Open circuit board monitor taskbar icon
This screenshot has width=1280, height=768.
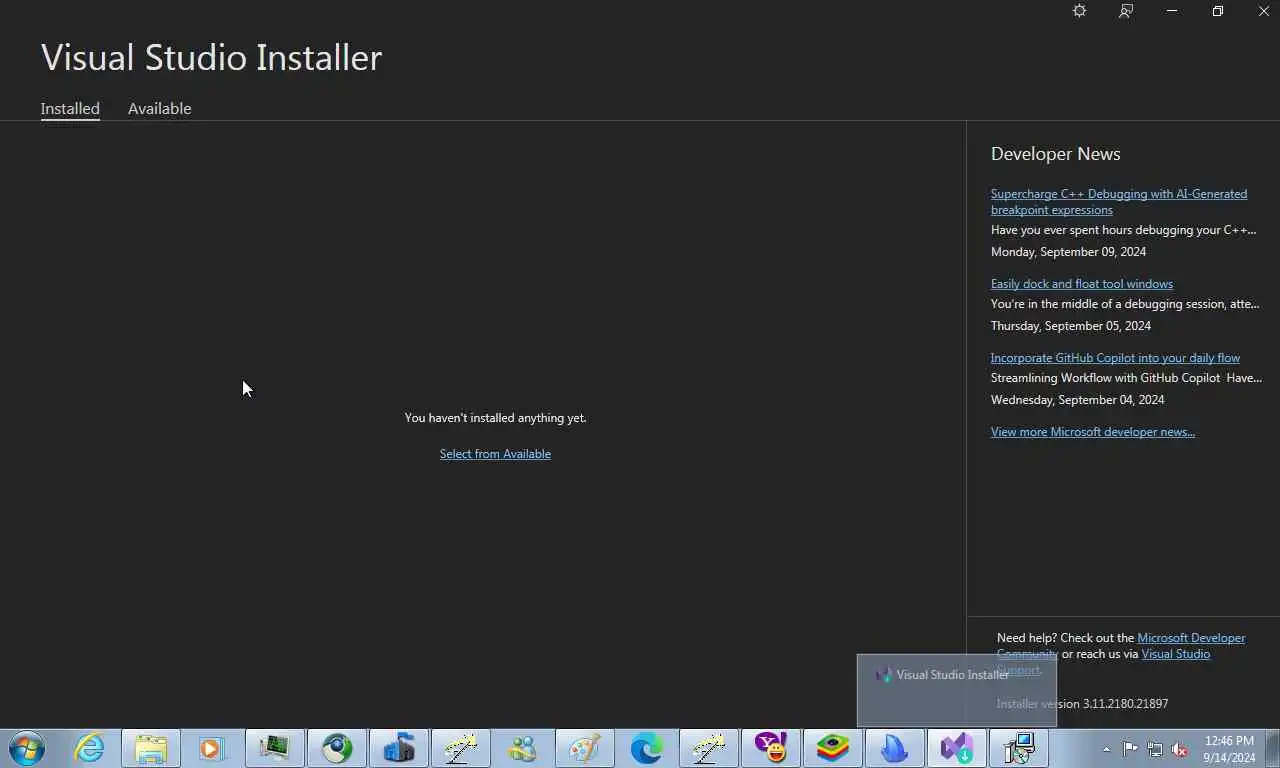275,748
